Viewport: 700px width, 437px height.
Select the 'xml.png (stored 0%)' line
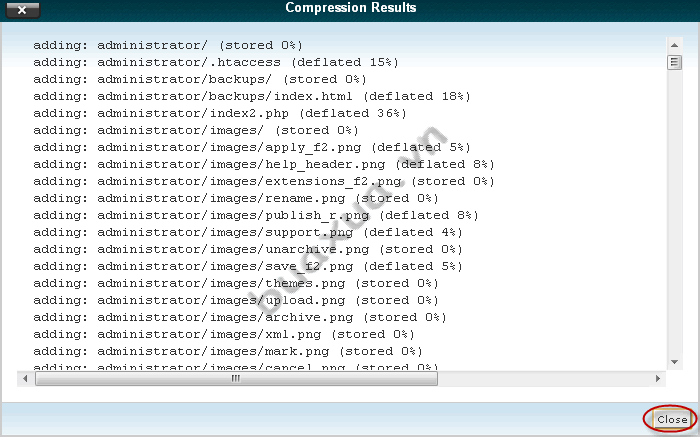(224, 333)
